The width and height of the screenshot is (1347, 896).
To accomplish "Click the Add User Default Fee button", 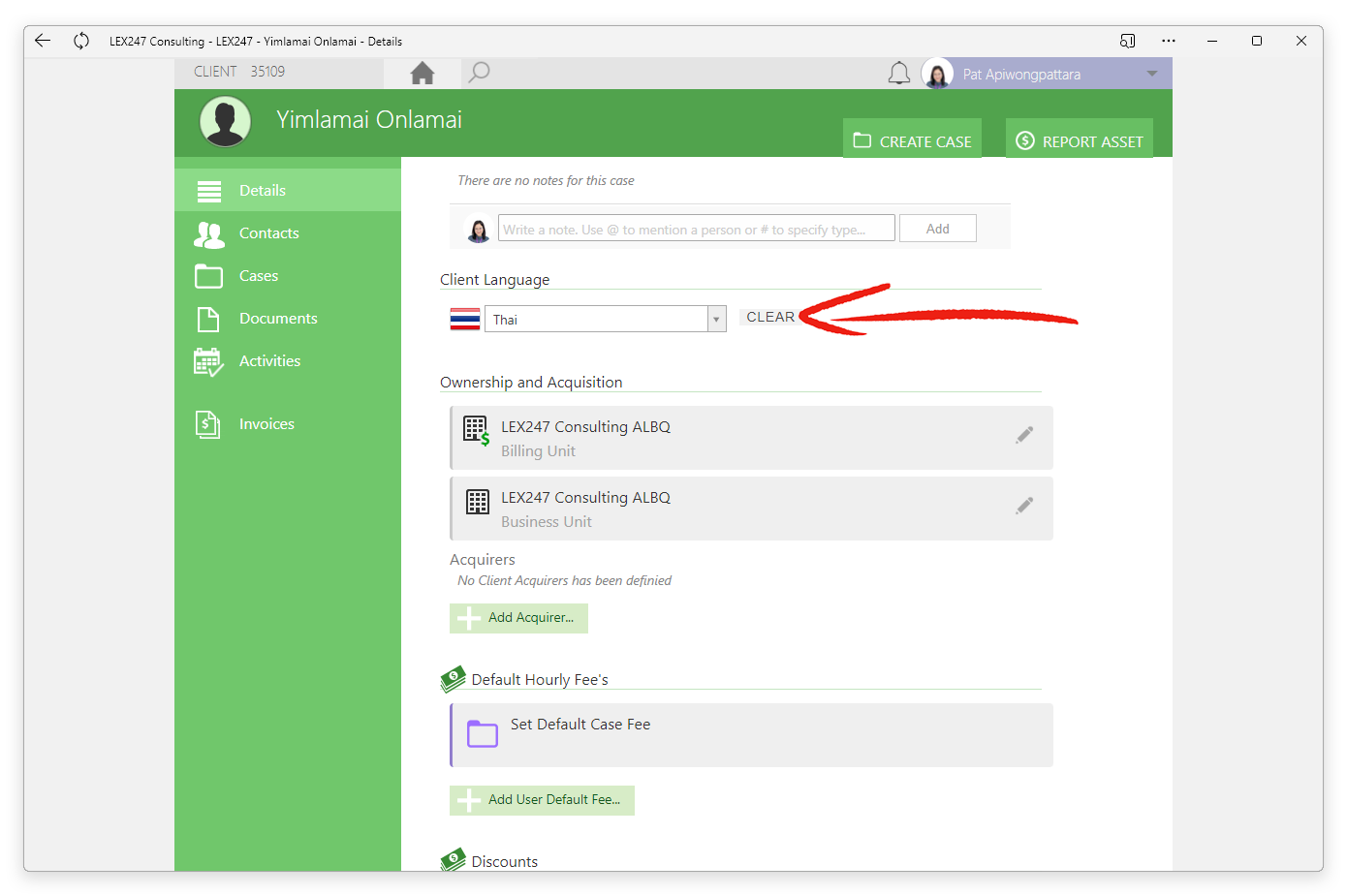I will tap(542, 800).
